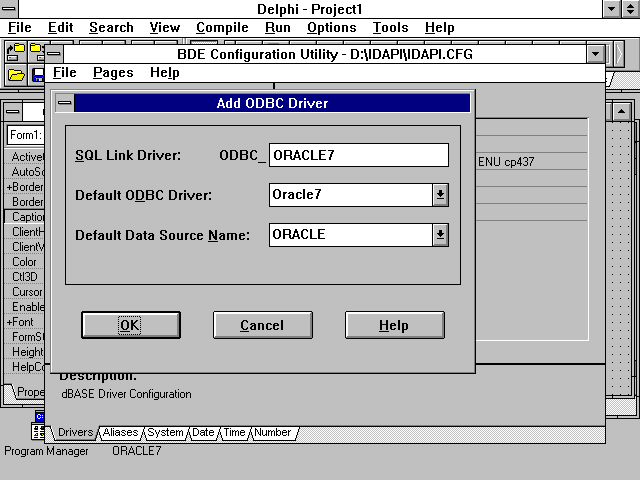Open Help for Add ODBC Driver

pyautogui.click(x=393, y=325)
